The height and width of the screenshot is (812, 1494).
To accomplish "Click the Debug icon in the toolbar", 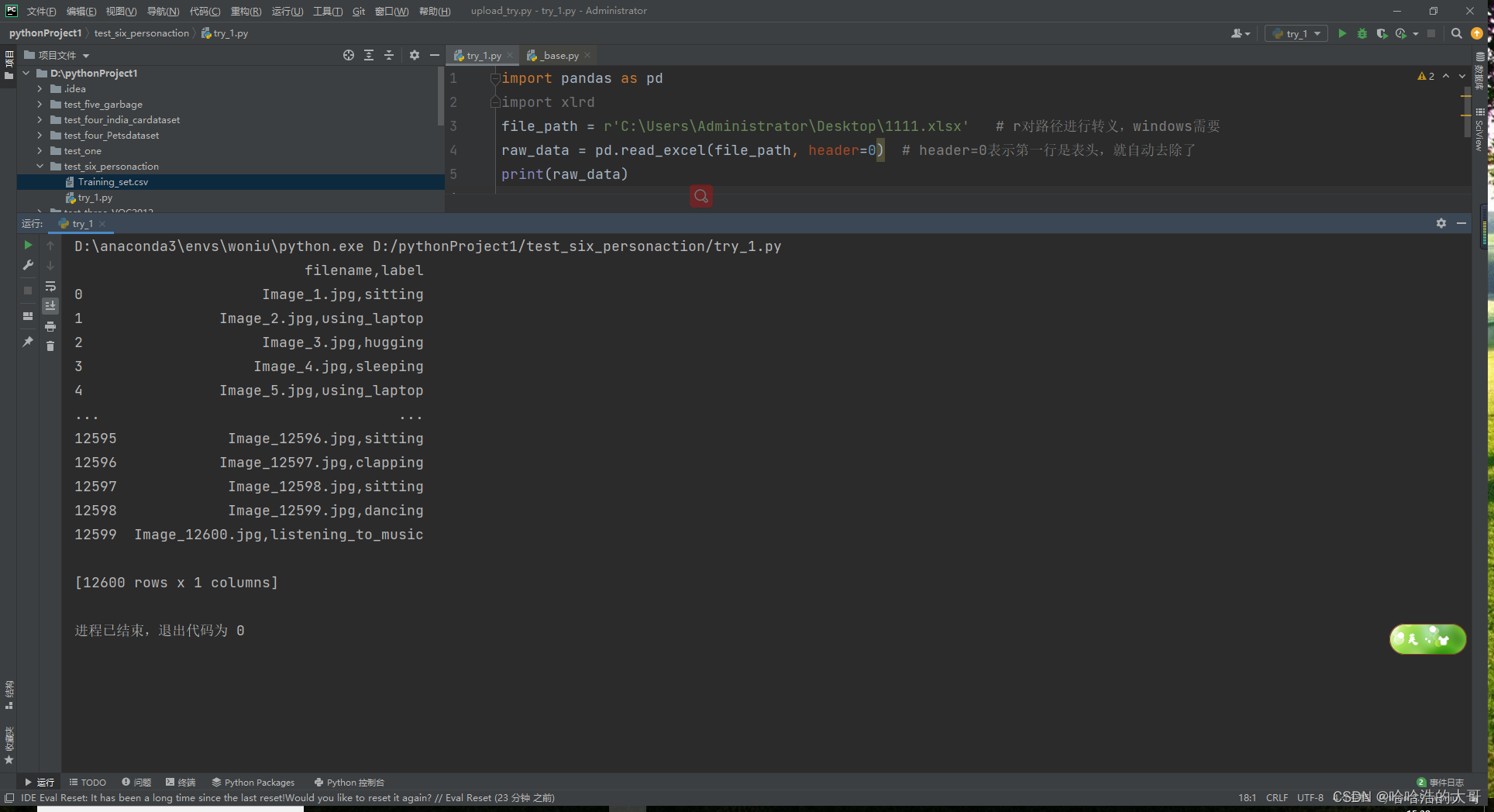I will [x=1362, y=33].
